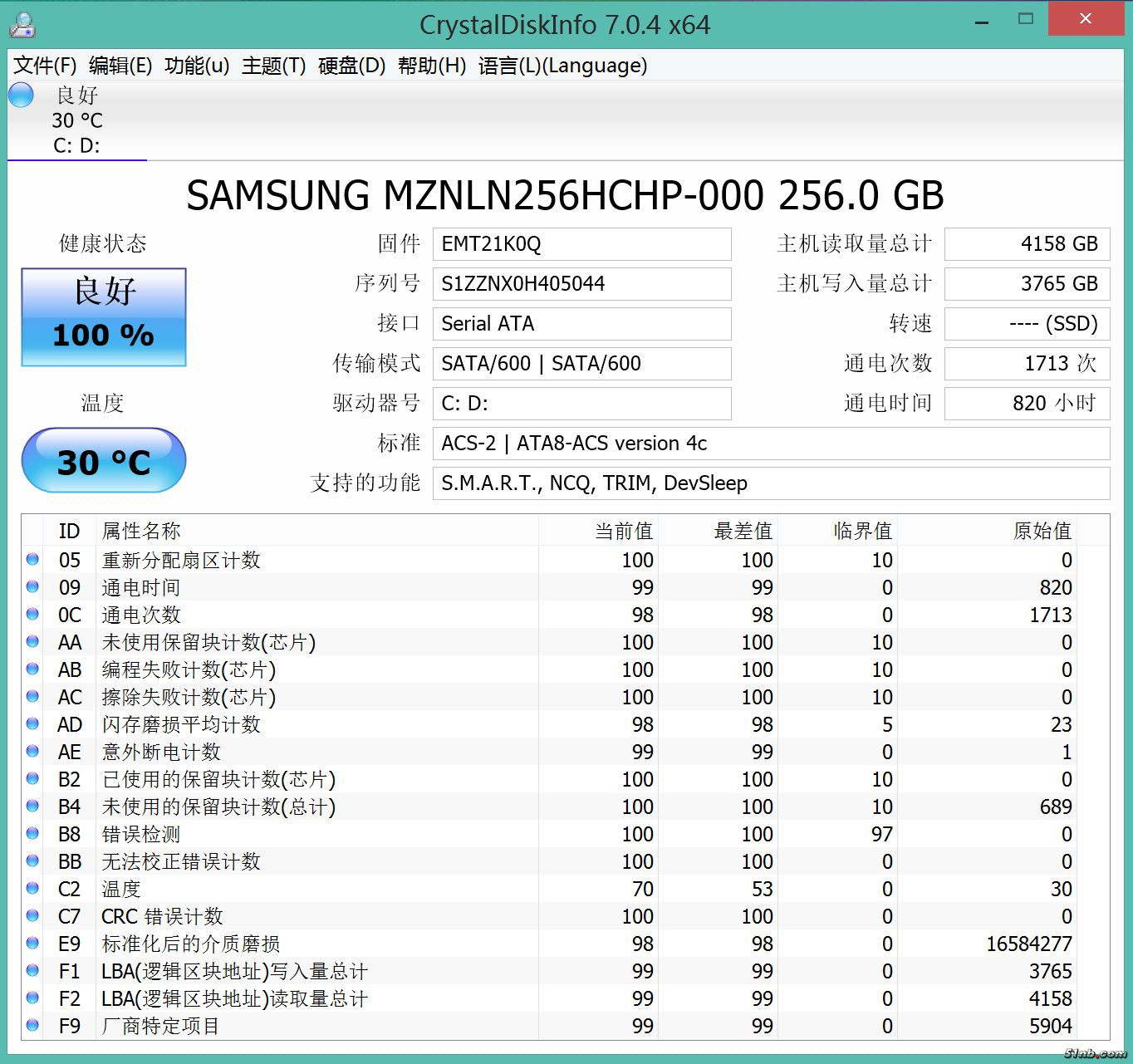
Task: Click status icon for attribute 05 row
Action: click(x=32, y=560)
